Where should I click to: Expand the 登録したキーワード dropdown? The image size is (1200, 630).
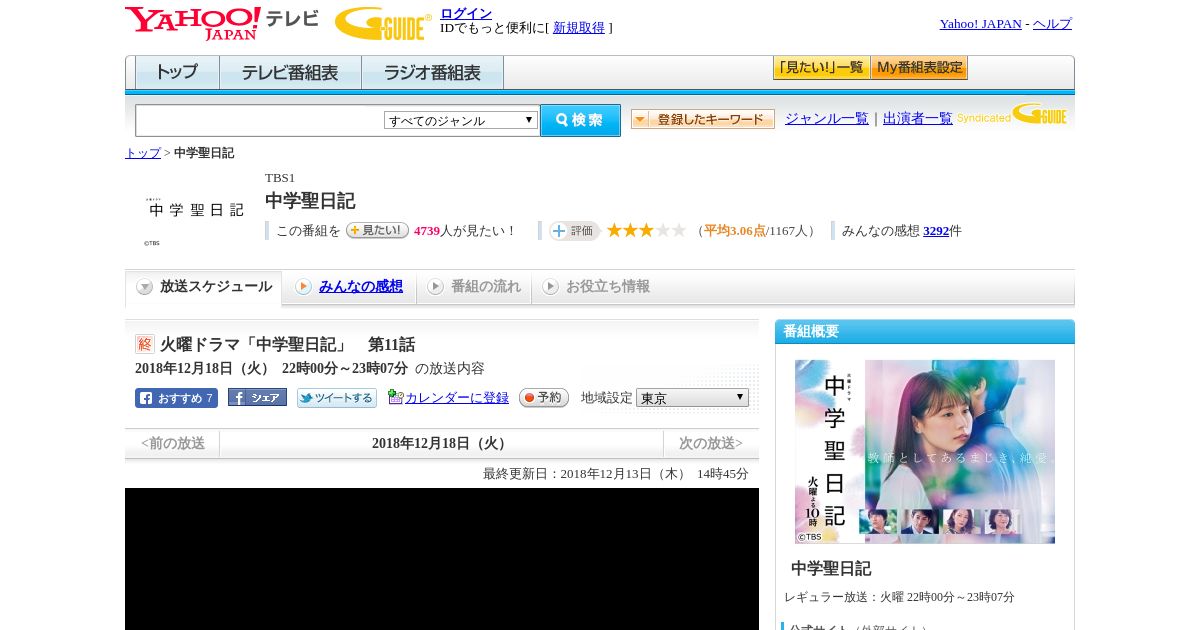(x=703, y=119)
